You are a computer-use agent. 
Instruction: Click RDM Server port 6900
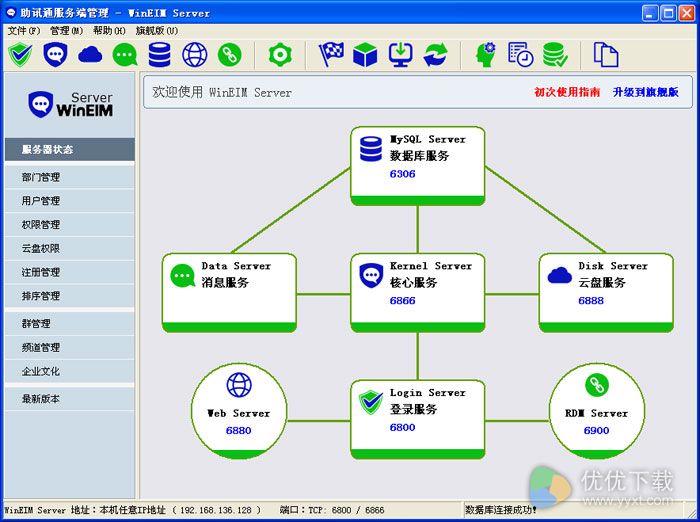[x=596, y=430]
